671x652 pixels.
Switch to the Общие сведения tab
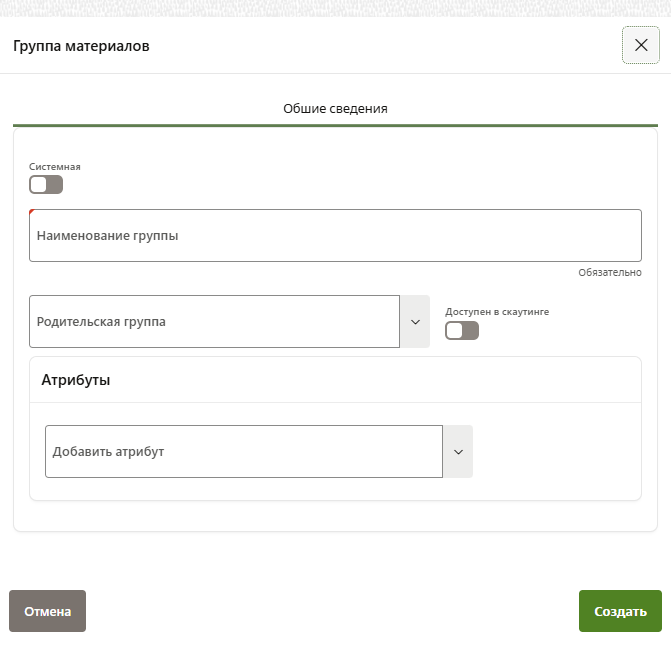pyautogui.click(x=335, y=108)
